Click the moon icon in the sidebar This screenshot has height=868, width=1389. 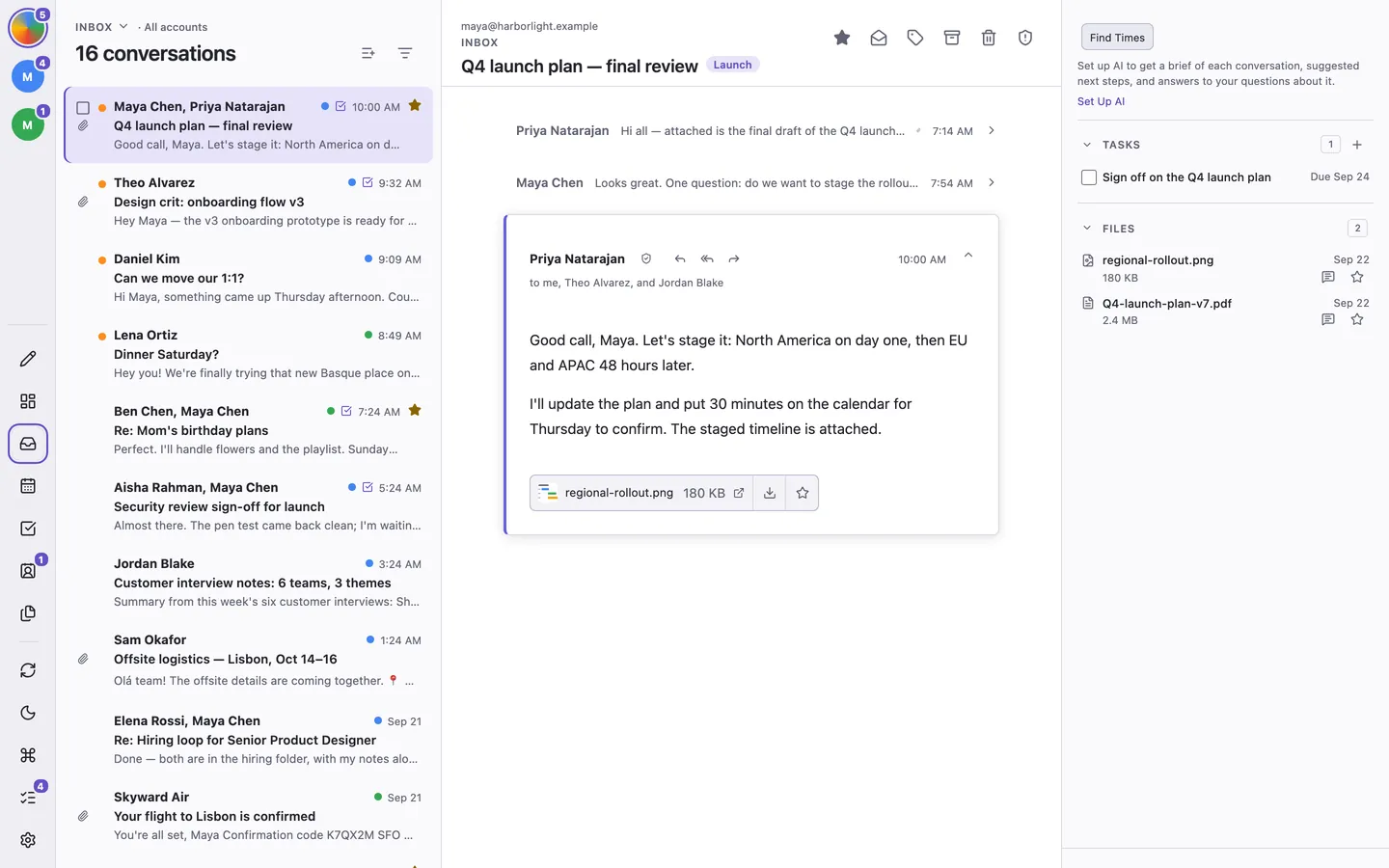pos(28,713)
